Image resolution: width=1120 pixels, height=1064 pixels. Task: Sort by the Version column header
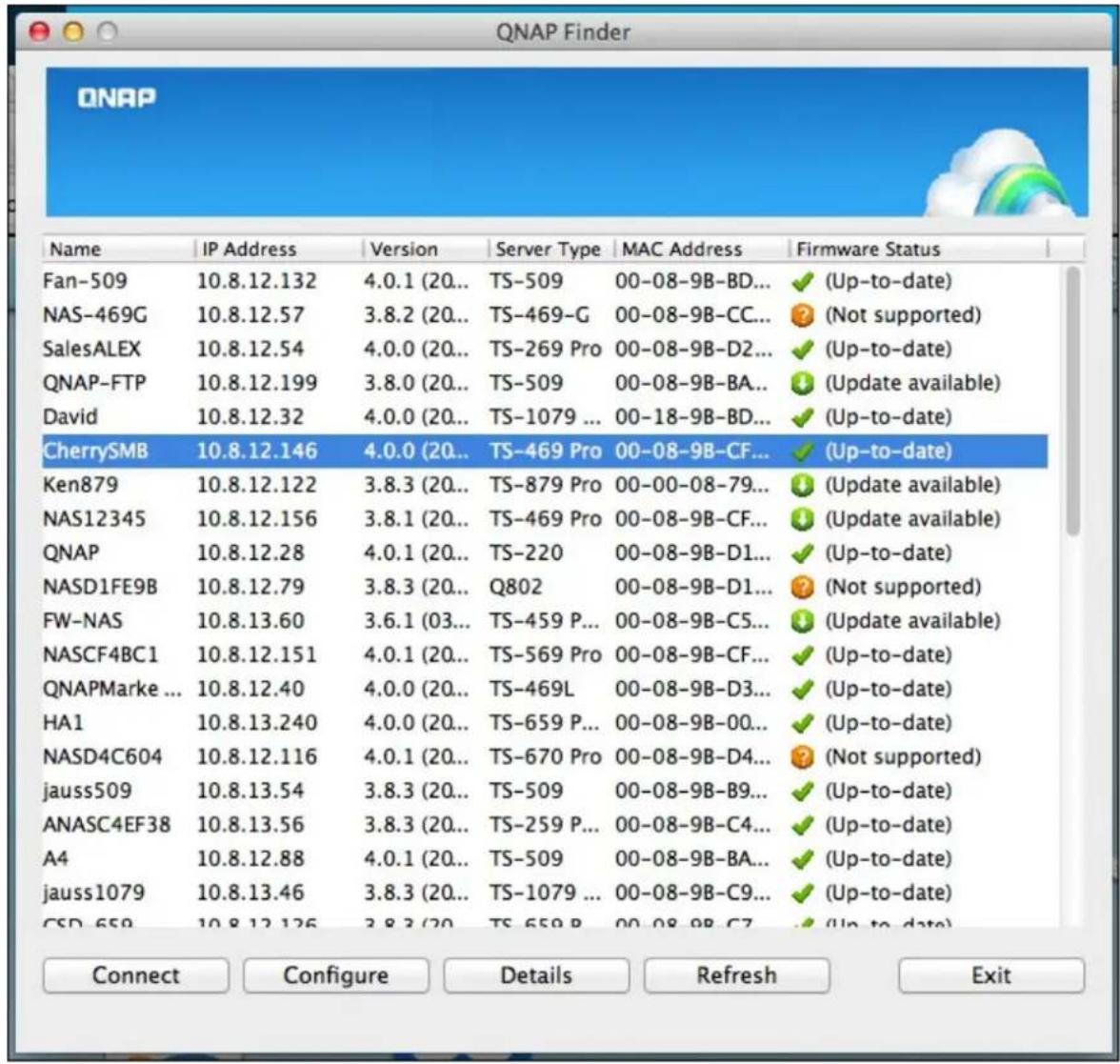click(426, 250)
